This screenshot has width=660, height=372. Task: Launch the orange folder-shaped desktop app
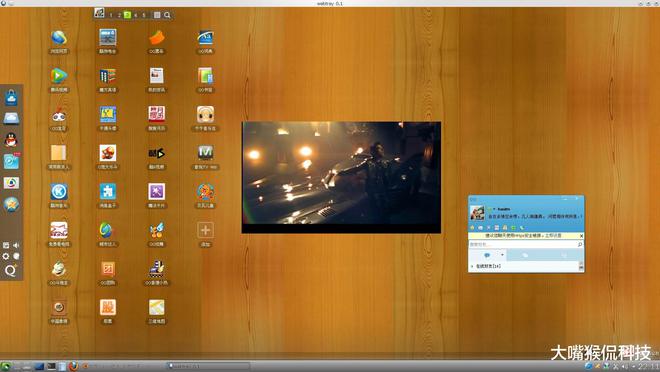157,38
